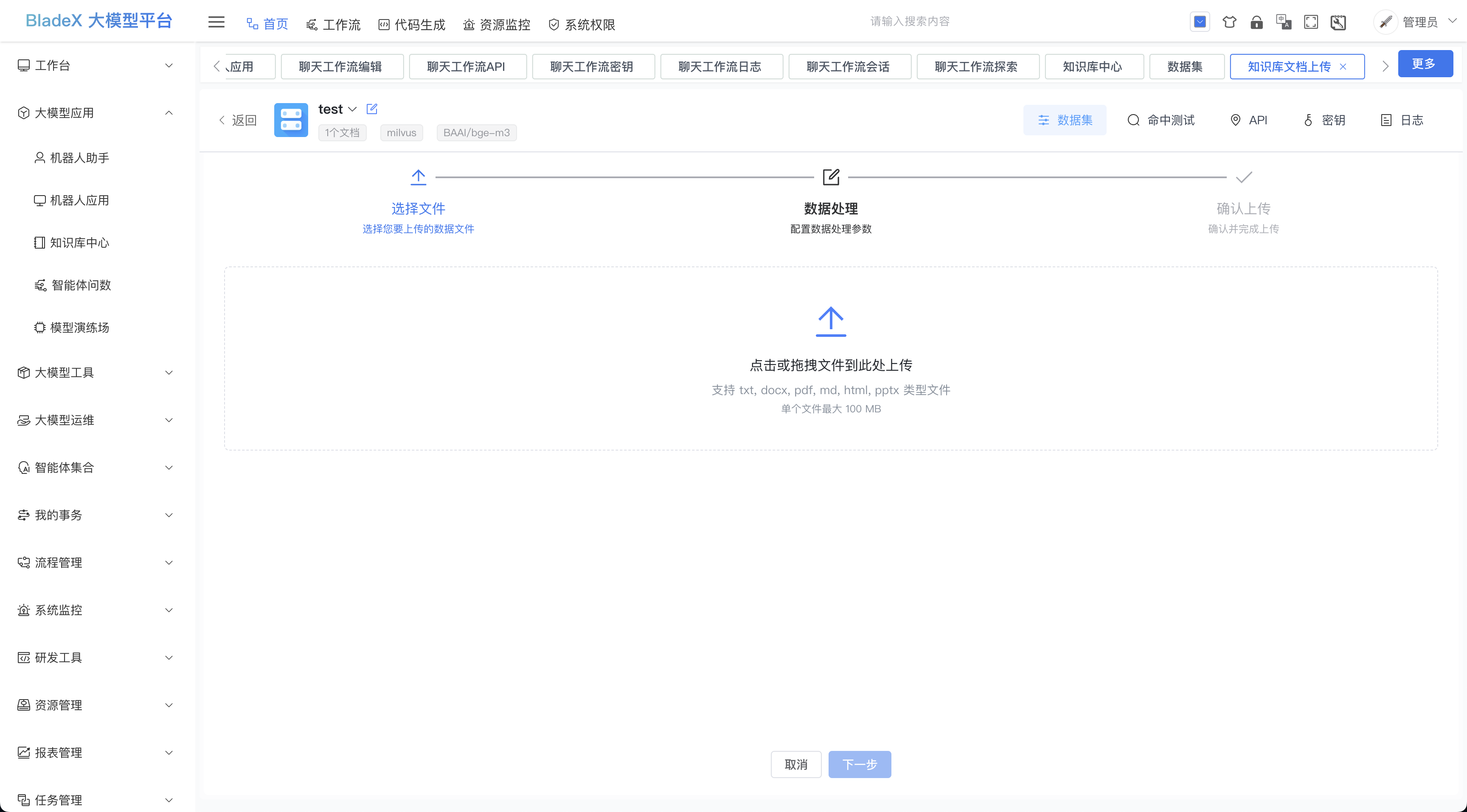The width and height of the screenshot is (1467, 812).
Task: Click the lock screen icon
Action: pos(1256,22)
